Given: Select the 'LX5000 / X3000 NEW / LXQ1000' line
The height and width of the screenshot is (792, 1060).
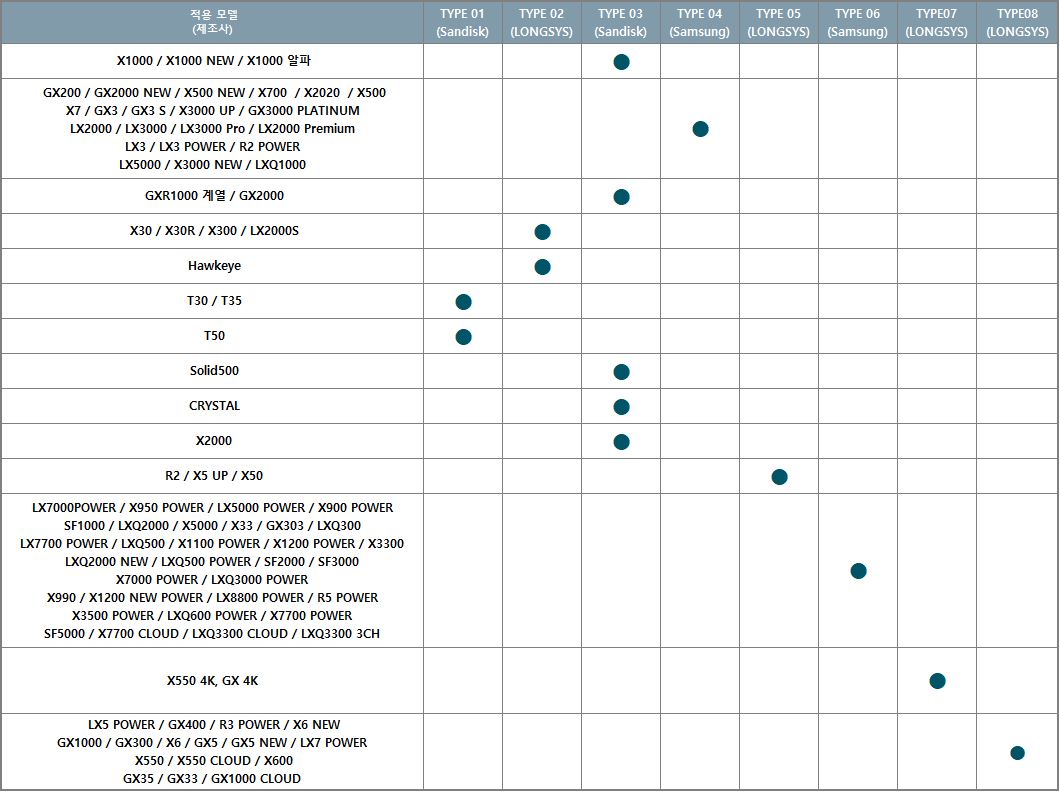Looking at the screenshot, I should pos(212,165).
